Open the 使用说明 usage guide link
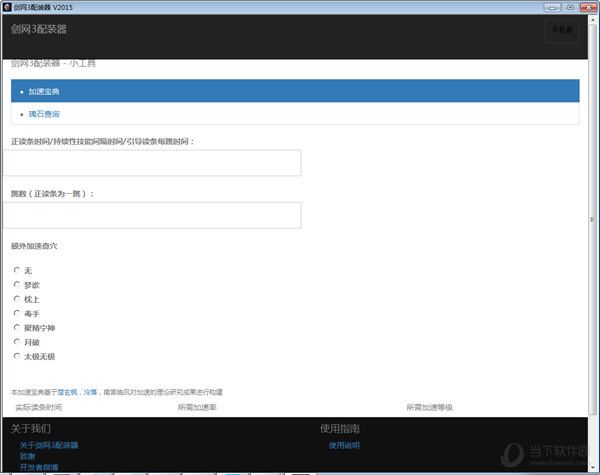This screenshot has width=600, height=475. click(x=344, y=445)
